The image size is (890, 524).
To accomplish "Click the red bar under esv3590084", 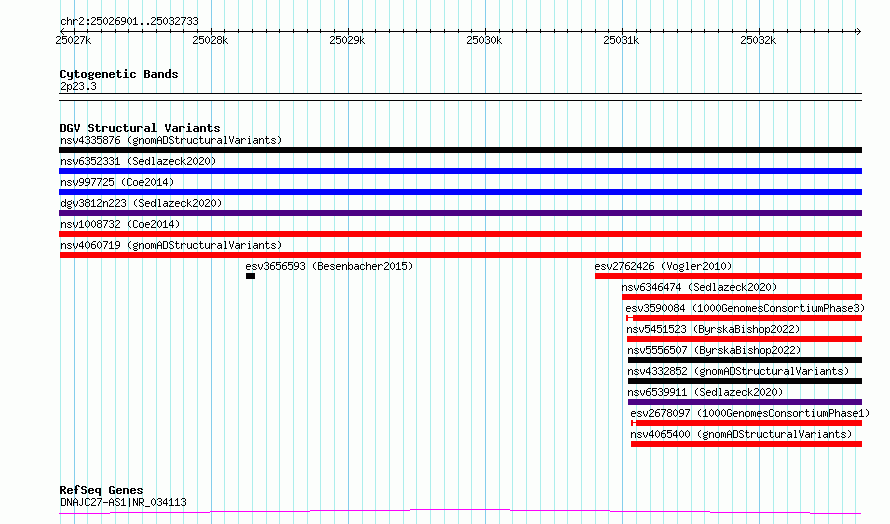I will click(x=744, y=318).
